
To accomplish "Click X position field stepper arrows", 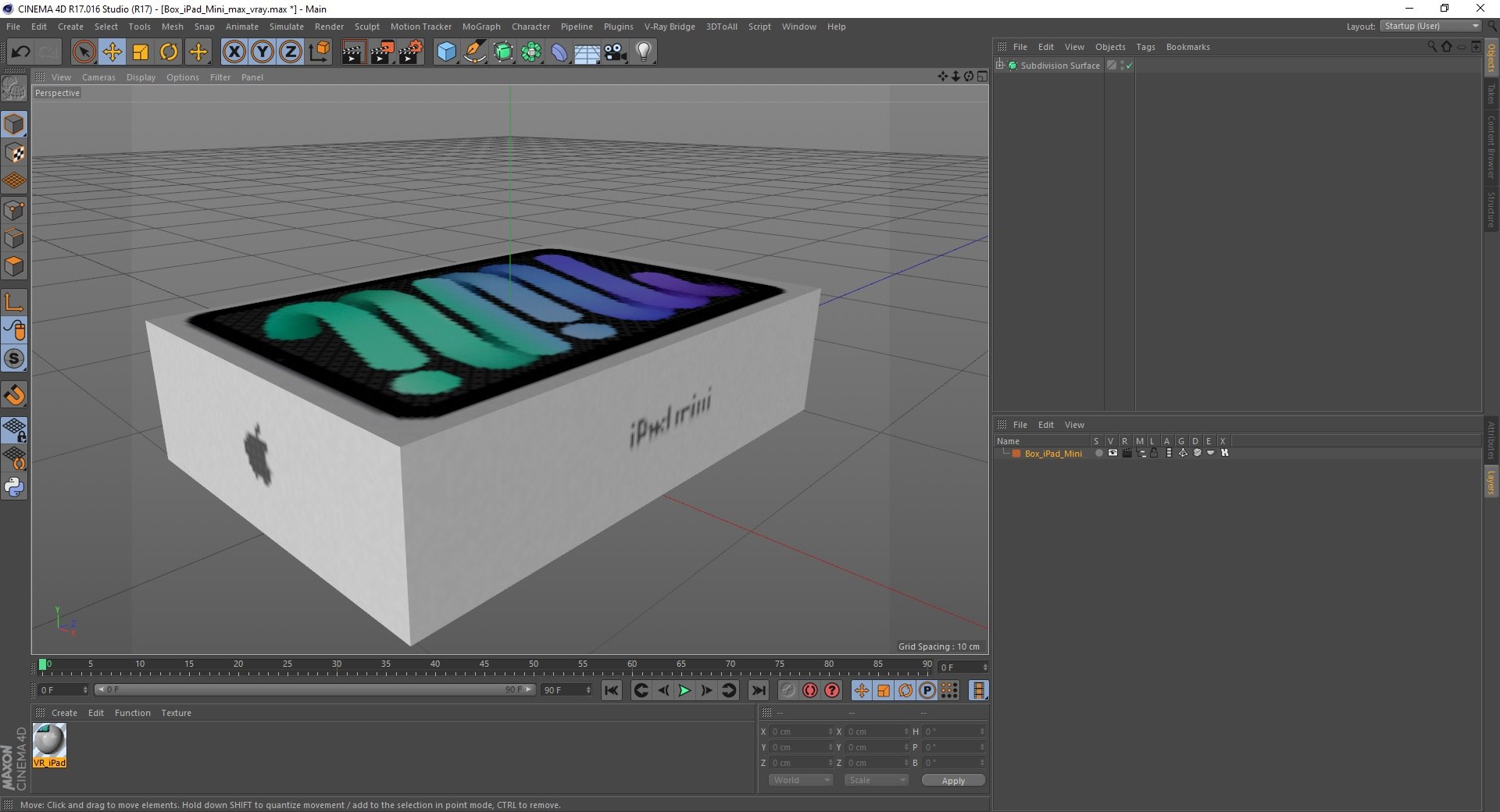I will 830,732.
